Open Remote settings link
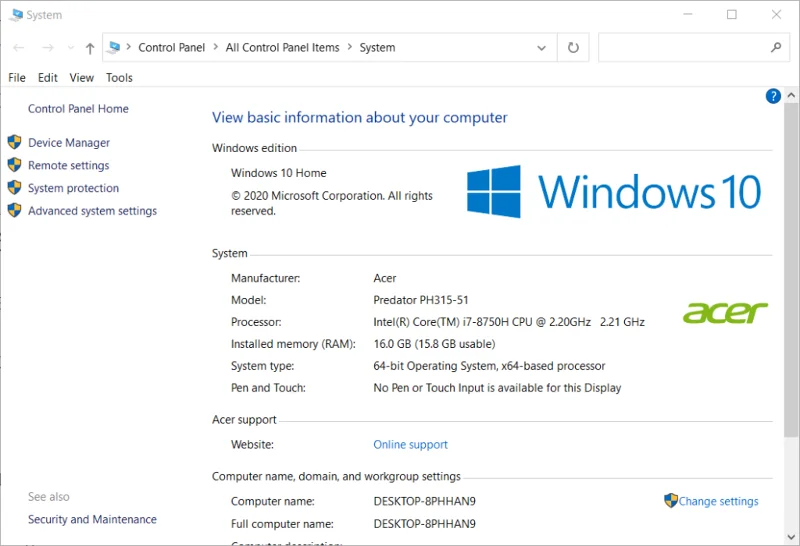The image size is (800, 546). tap(68, 165)
